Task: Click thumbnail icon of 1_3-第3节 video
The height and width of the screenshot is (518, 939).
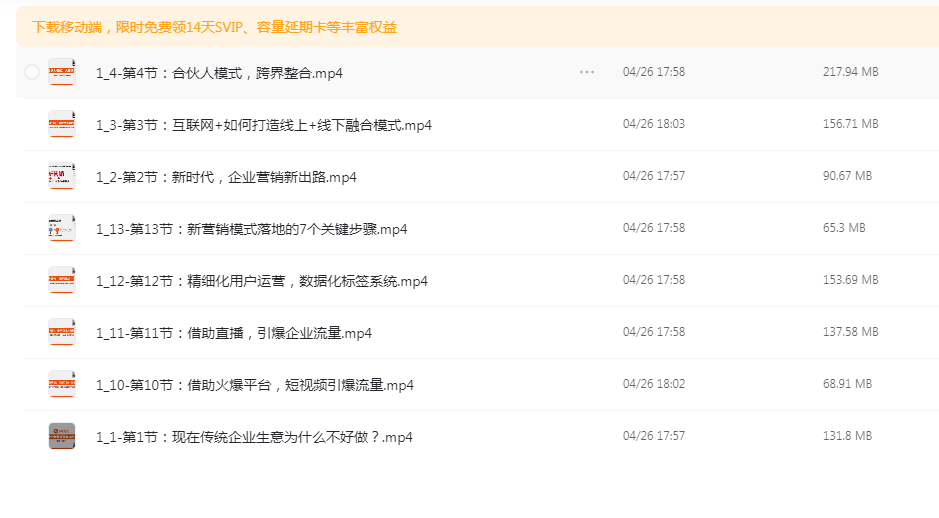Action: click(x=62, y=124)
